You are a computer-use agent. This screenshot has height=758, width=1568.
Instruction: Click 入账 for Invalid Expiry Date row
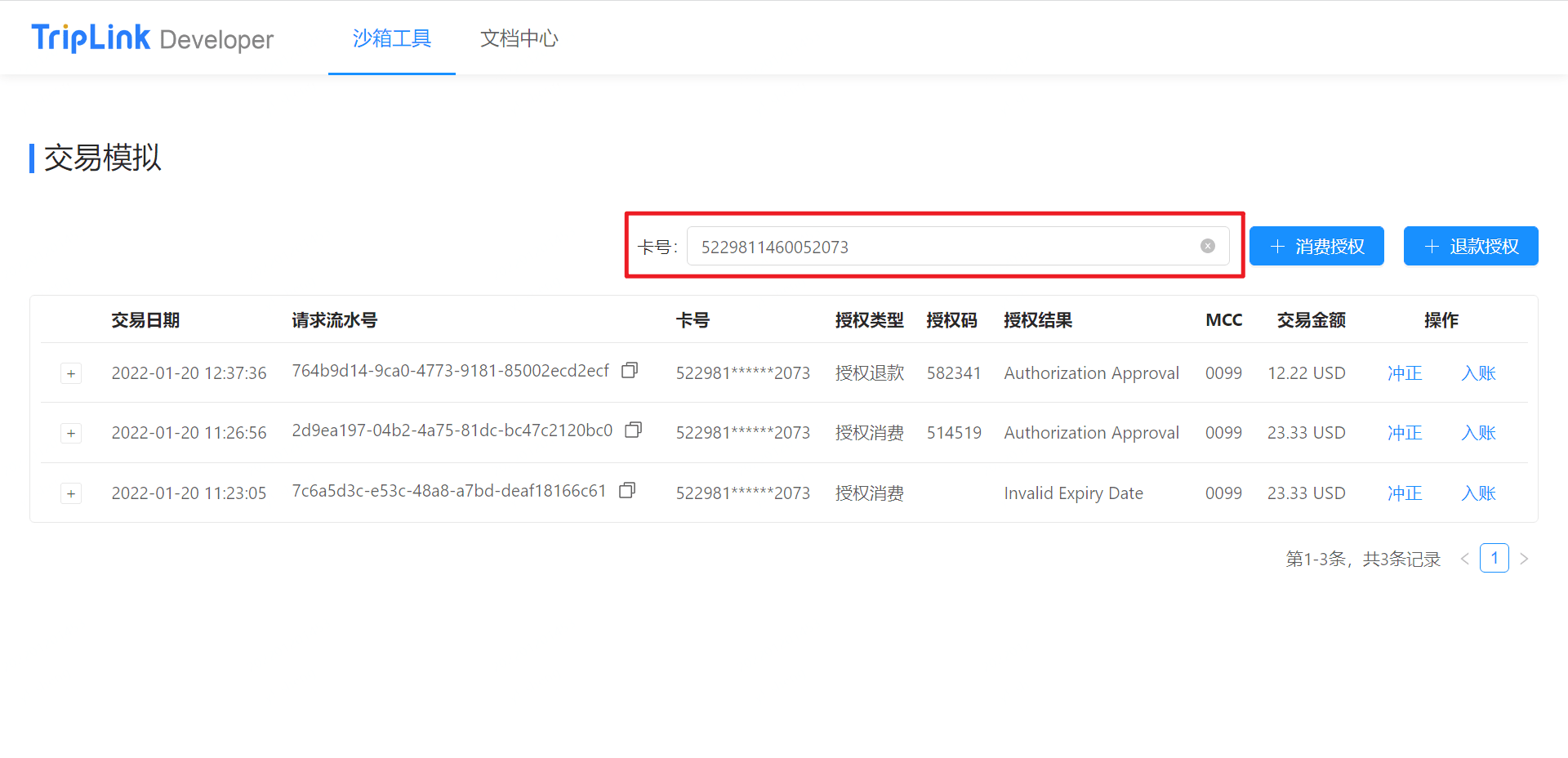[x=1478, y=493]
